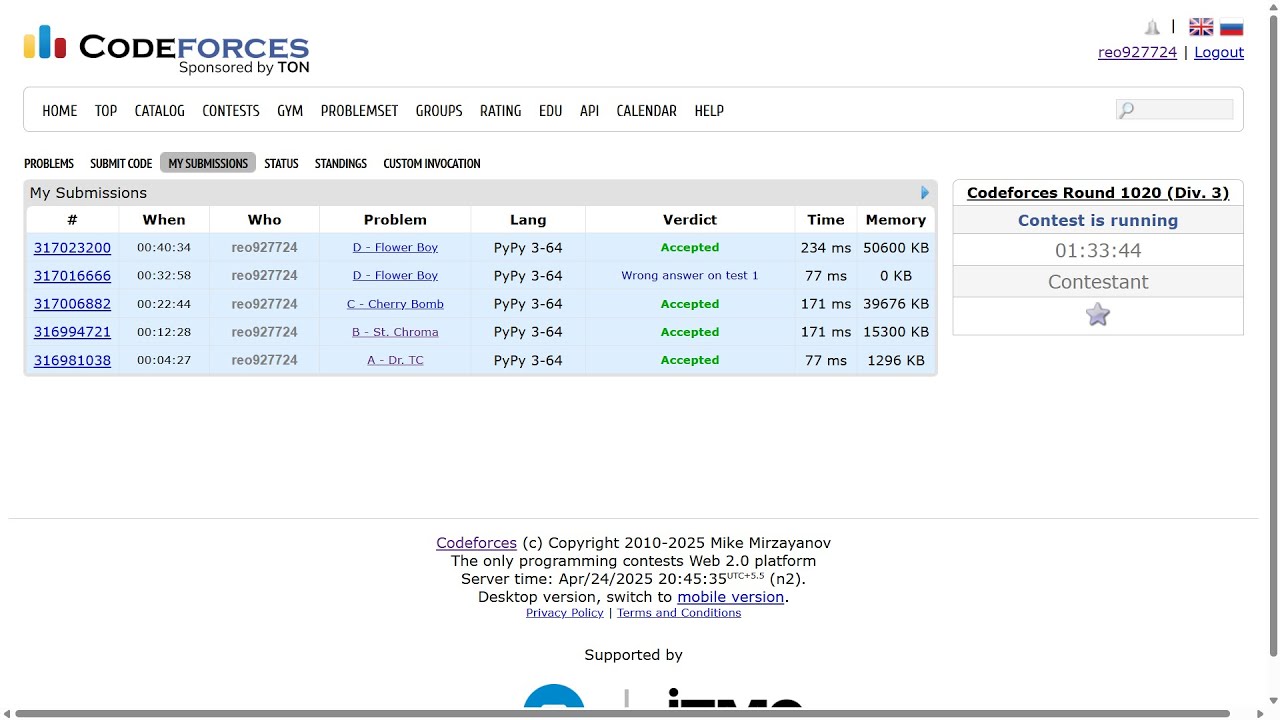Screen dimensions: 1280x720
Task: Open problem C - Cherry Bomb
Action: click(395, 304)
